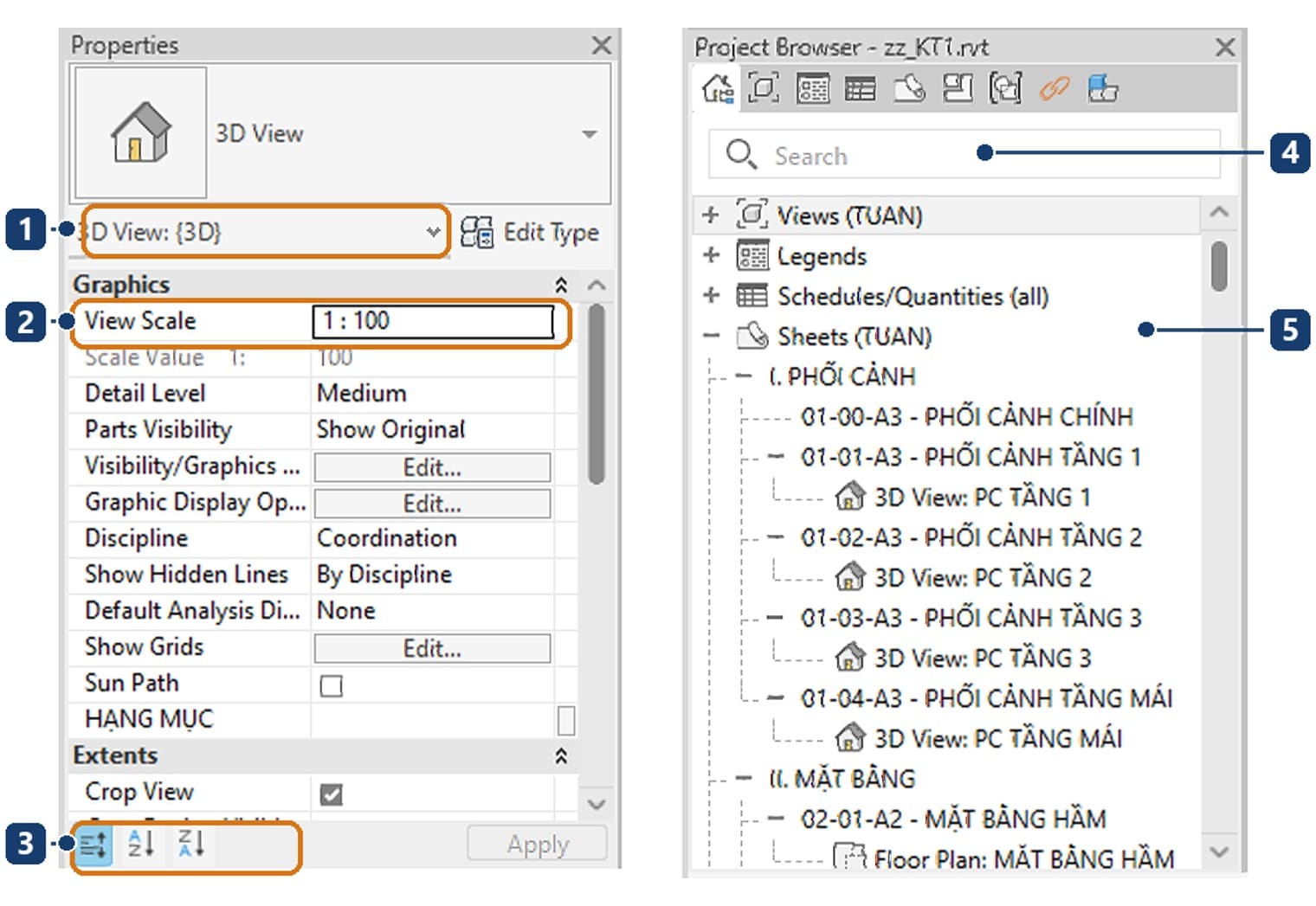
Task: Click the Edit Type button label
Action: click(x=552, y=232)
